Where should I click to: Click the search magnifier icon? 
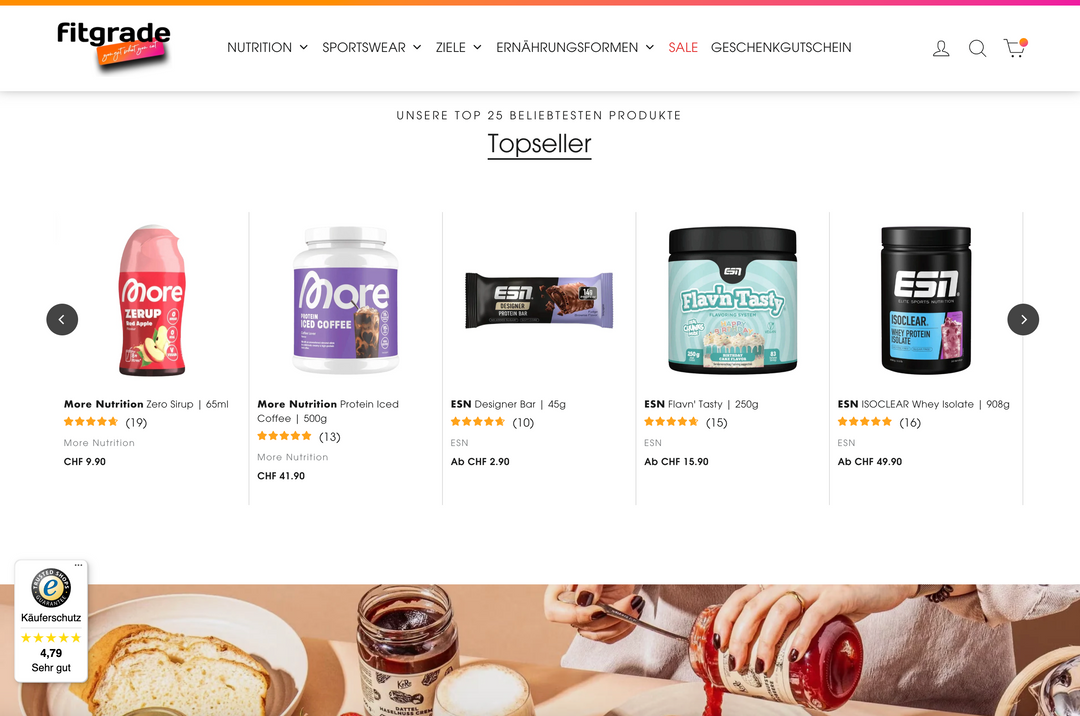pyautogui.click(x=977, y=48)
